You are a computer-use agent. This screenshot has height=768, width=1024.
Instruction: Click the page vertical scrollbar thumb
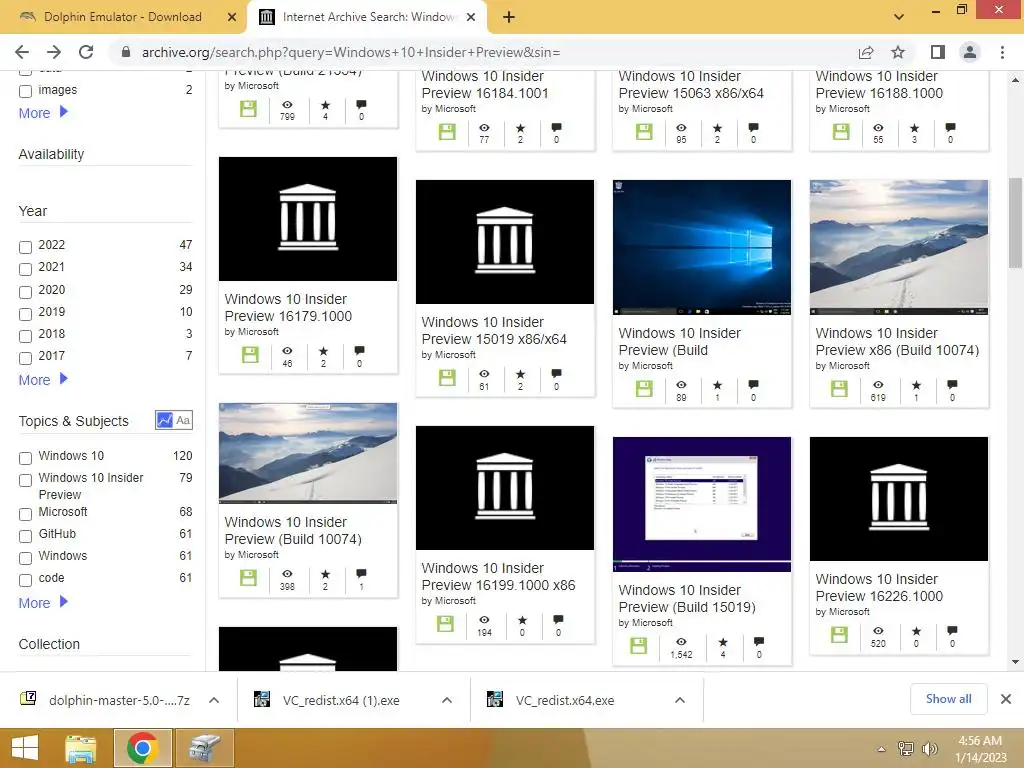pyautogui.click(x=1015, y=223)
